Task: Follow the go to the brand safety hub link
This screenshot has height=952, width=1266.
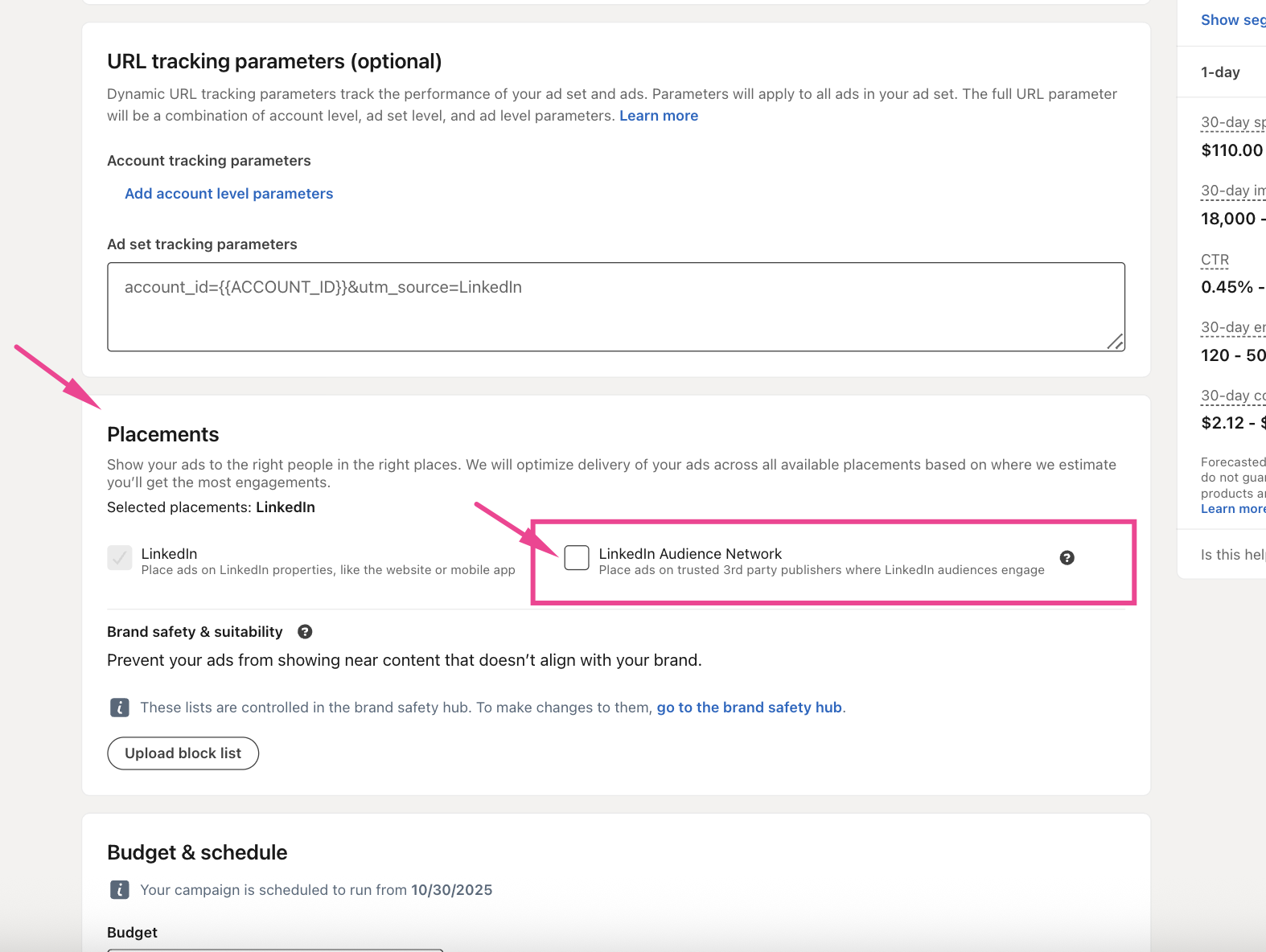Action: pos(749,708)
